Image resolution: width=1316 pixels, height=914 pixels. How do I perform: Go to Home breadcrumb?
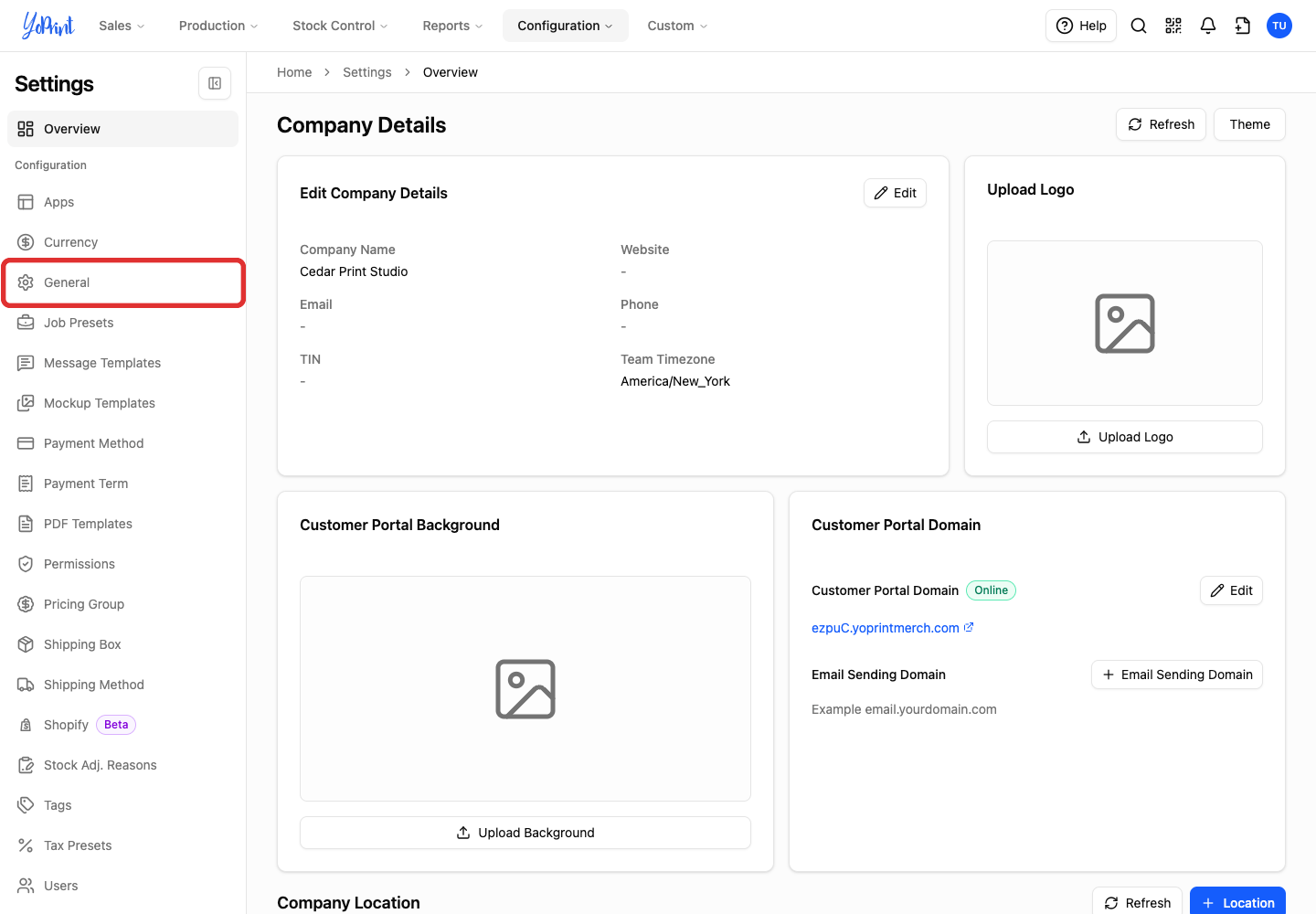294,72
